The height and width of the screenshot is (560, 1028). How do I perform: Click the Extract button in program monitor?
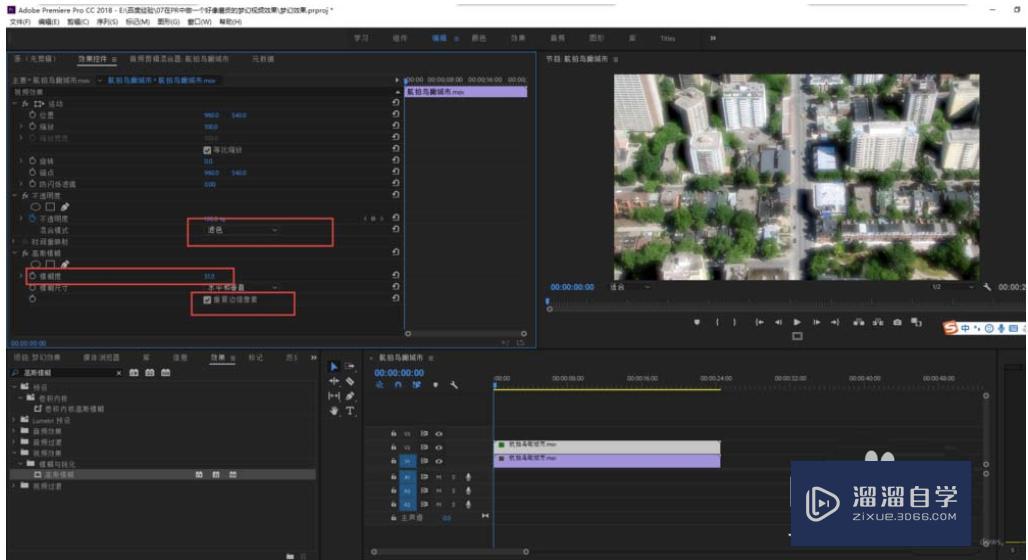877,322
